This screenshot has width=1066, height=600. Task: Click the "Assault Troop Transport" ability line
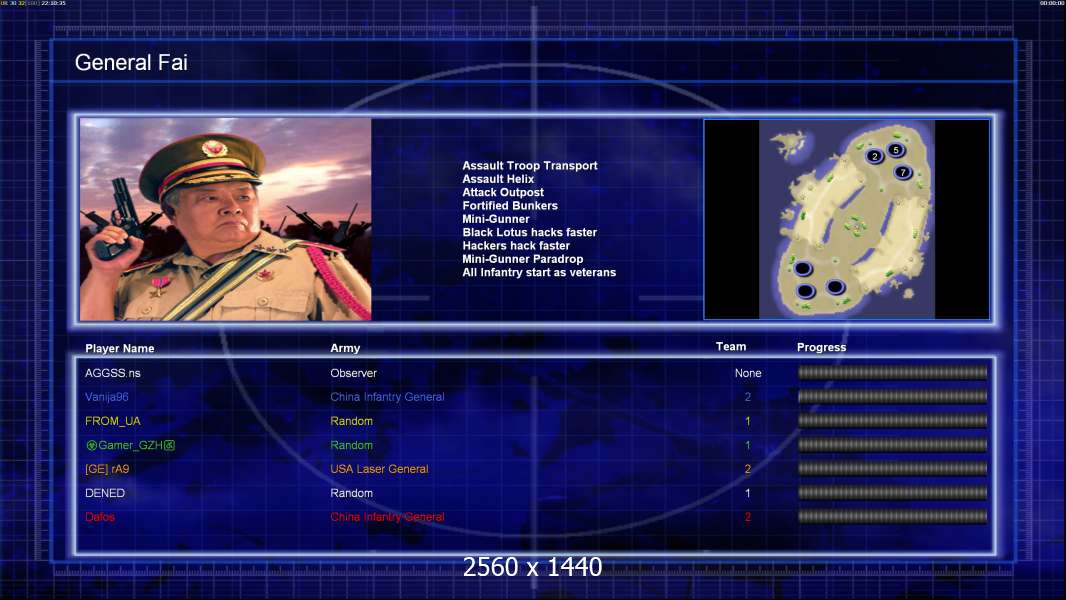point(530,165)
